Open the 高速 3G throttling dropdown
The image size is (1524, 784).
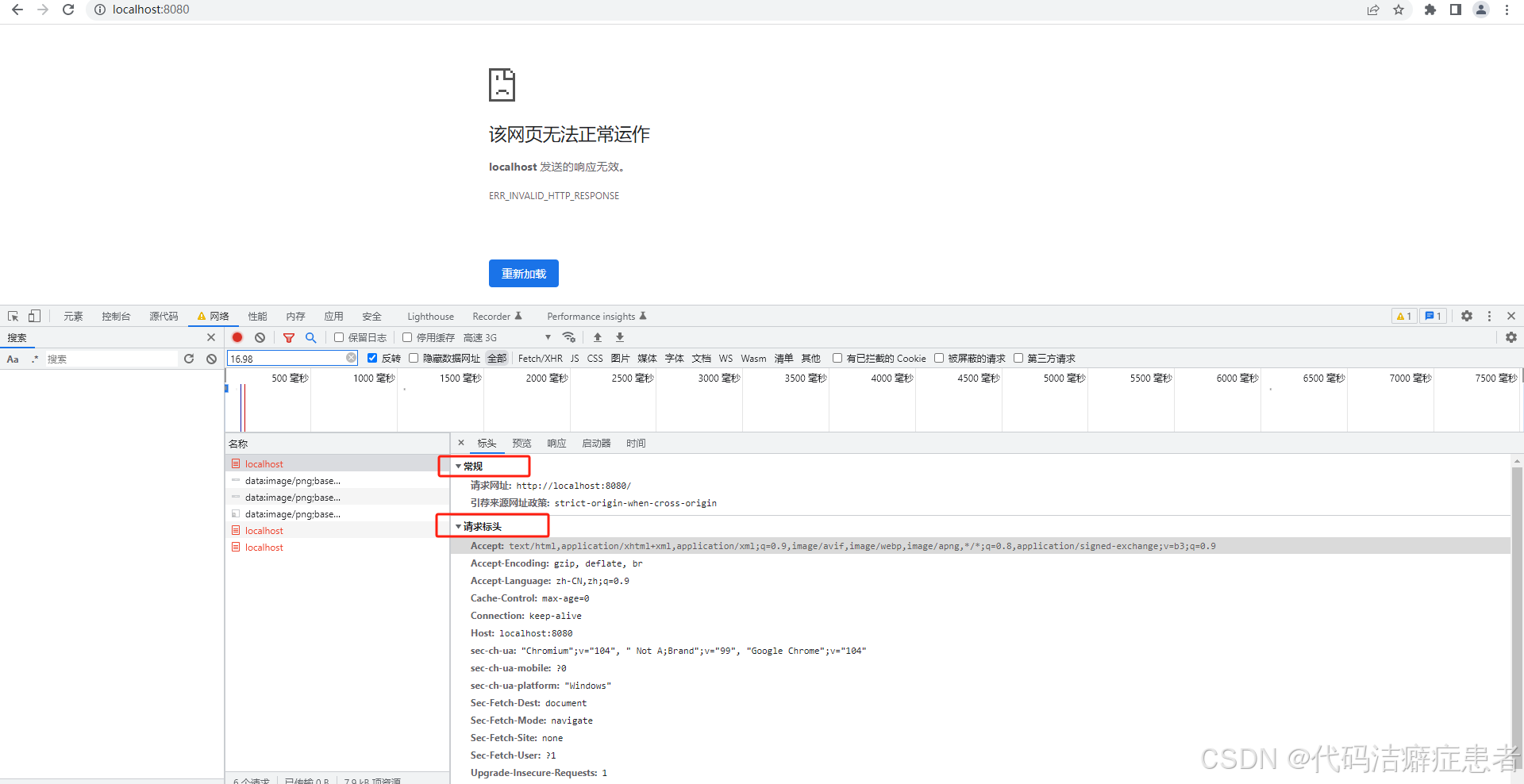click(500, 337)
